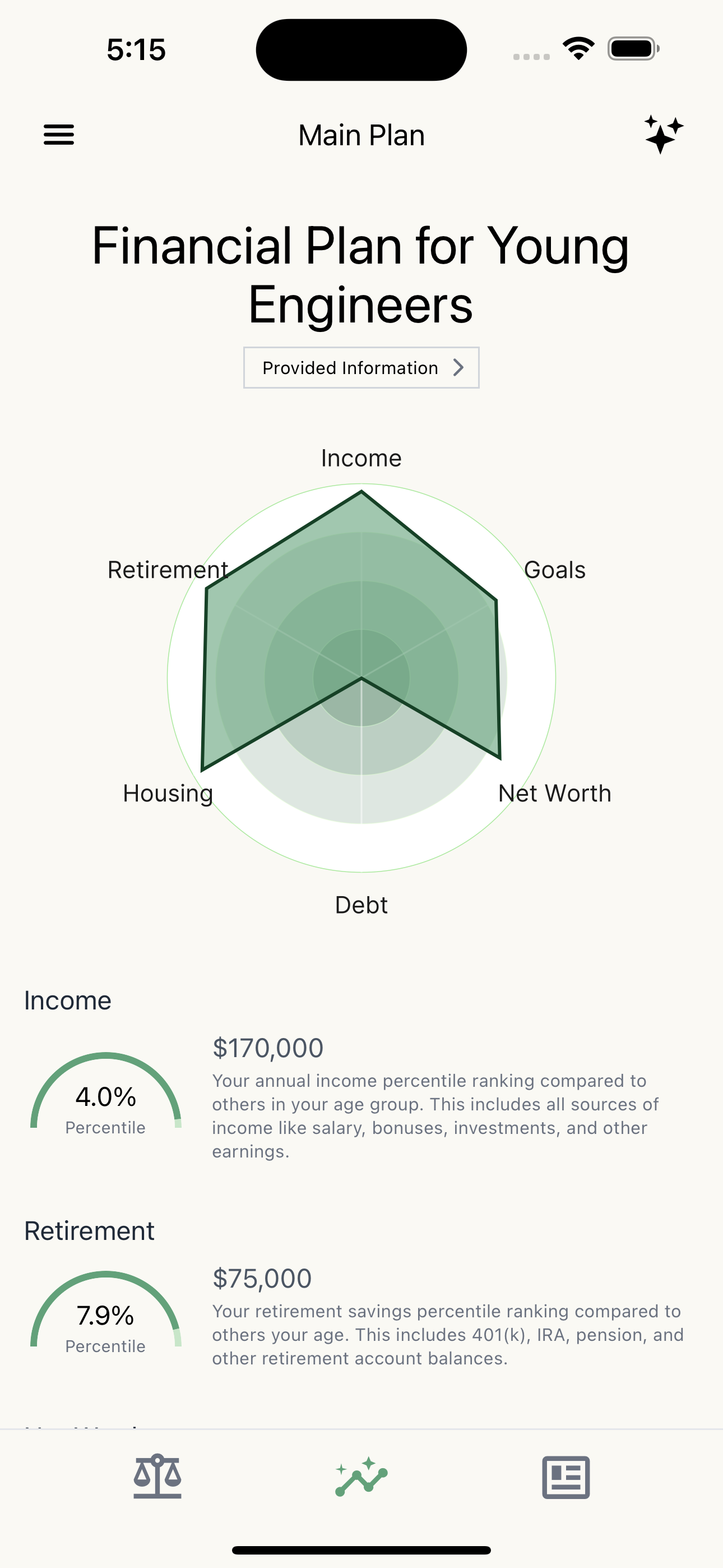Tap the Retirement radar chart label
This screenshot has height=1568, width=723.
coord(168,570)
